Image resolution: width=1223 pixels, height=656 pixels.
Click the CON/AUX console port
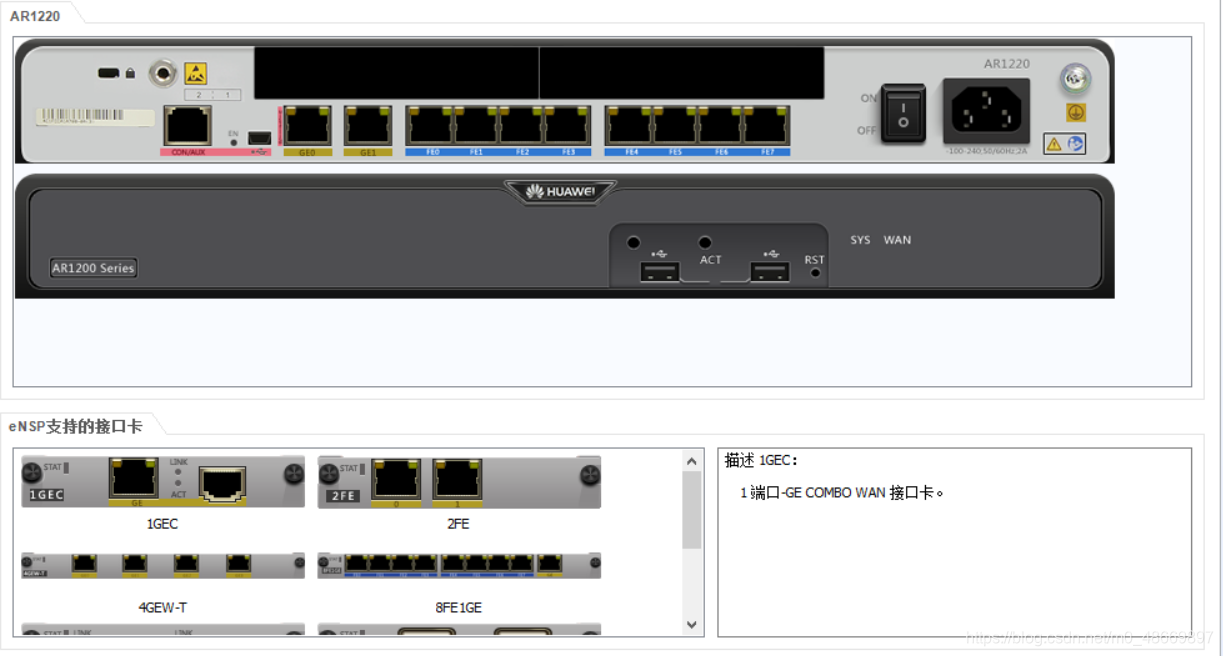[x=187, y=126]
